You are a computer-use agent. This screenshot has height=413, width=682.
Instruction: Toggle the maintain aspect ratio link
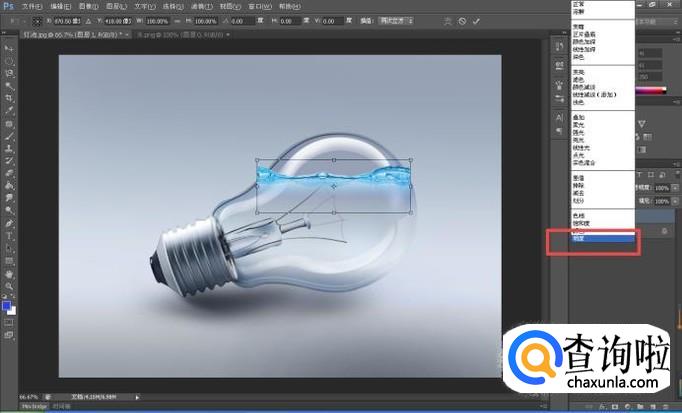pos(177,20)
